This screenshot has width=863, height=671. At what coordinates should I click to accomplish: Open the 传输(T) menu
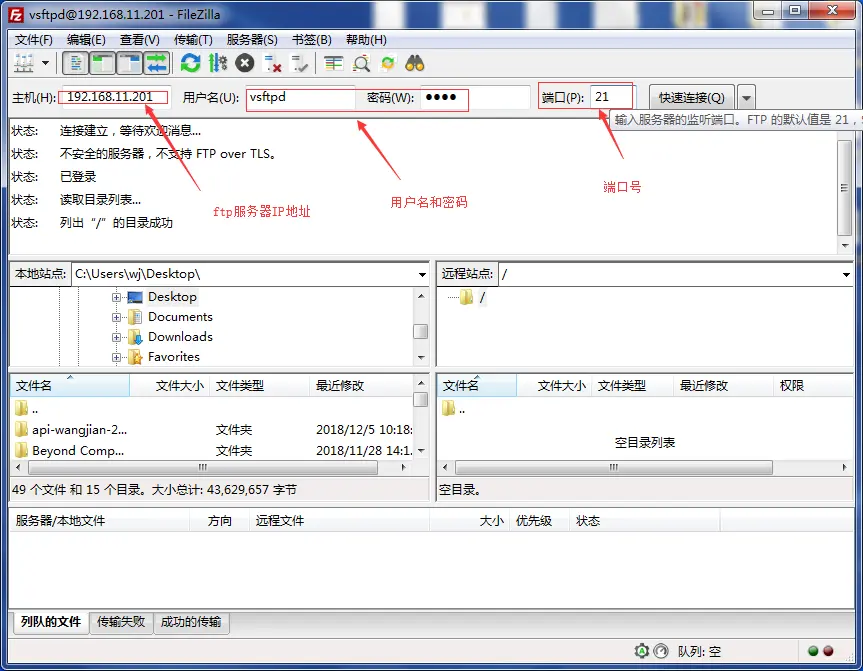click(193, 40)
